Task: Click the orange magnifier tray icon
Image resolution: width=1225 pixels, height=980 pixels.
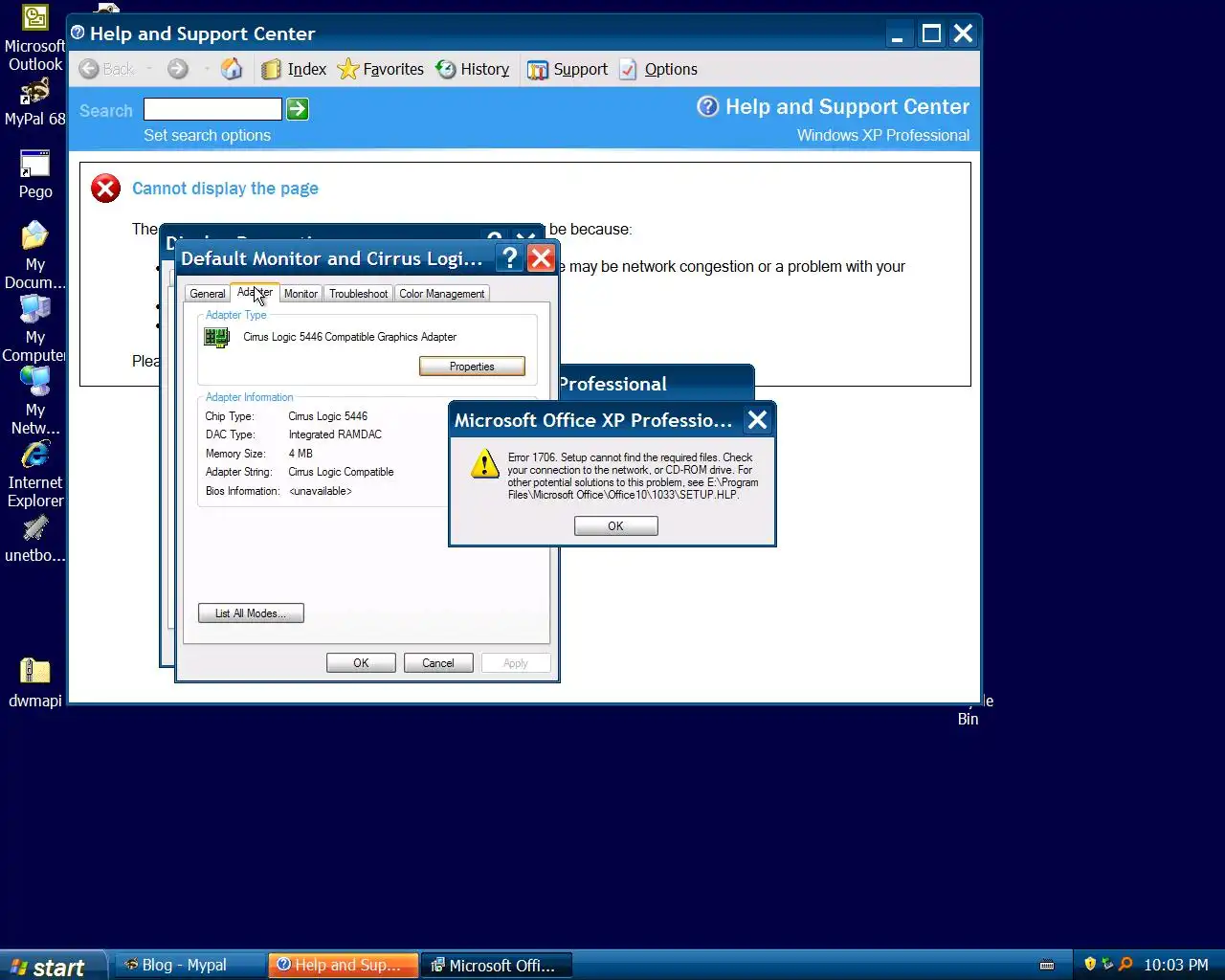Action: point(1125,964)
